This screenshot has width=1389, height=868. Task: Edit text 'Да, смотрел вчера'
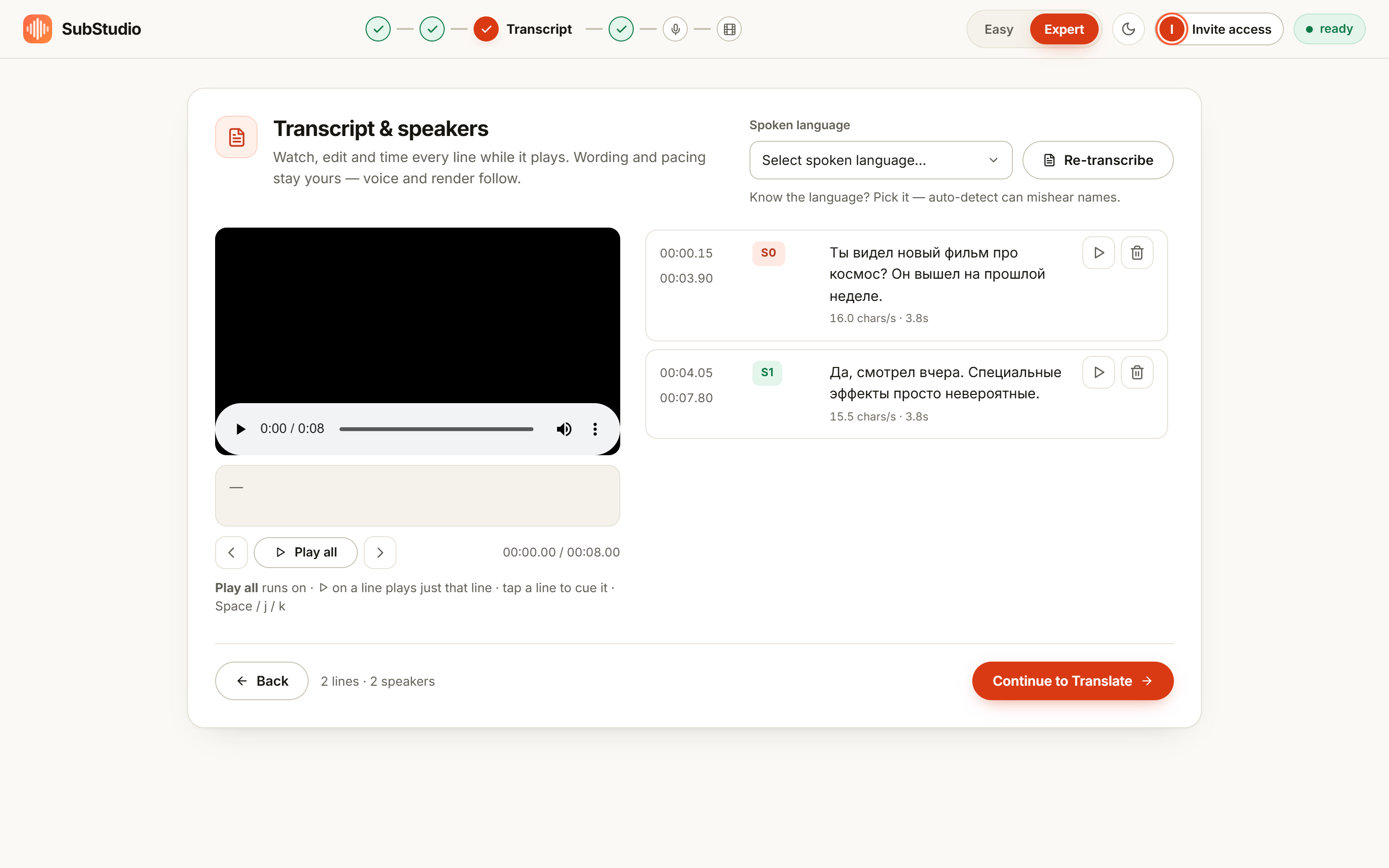945,383
